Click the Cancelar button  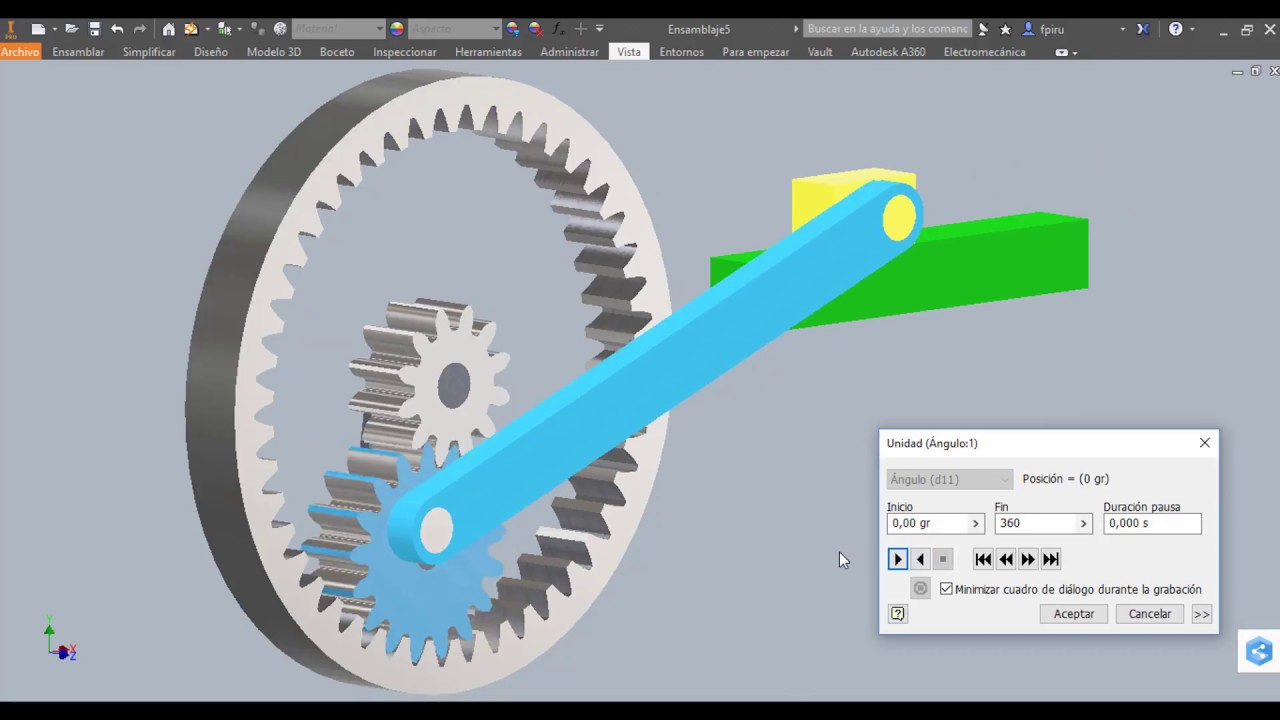[x=1150, y=614]
